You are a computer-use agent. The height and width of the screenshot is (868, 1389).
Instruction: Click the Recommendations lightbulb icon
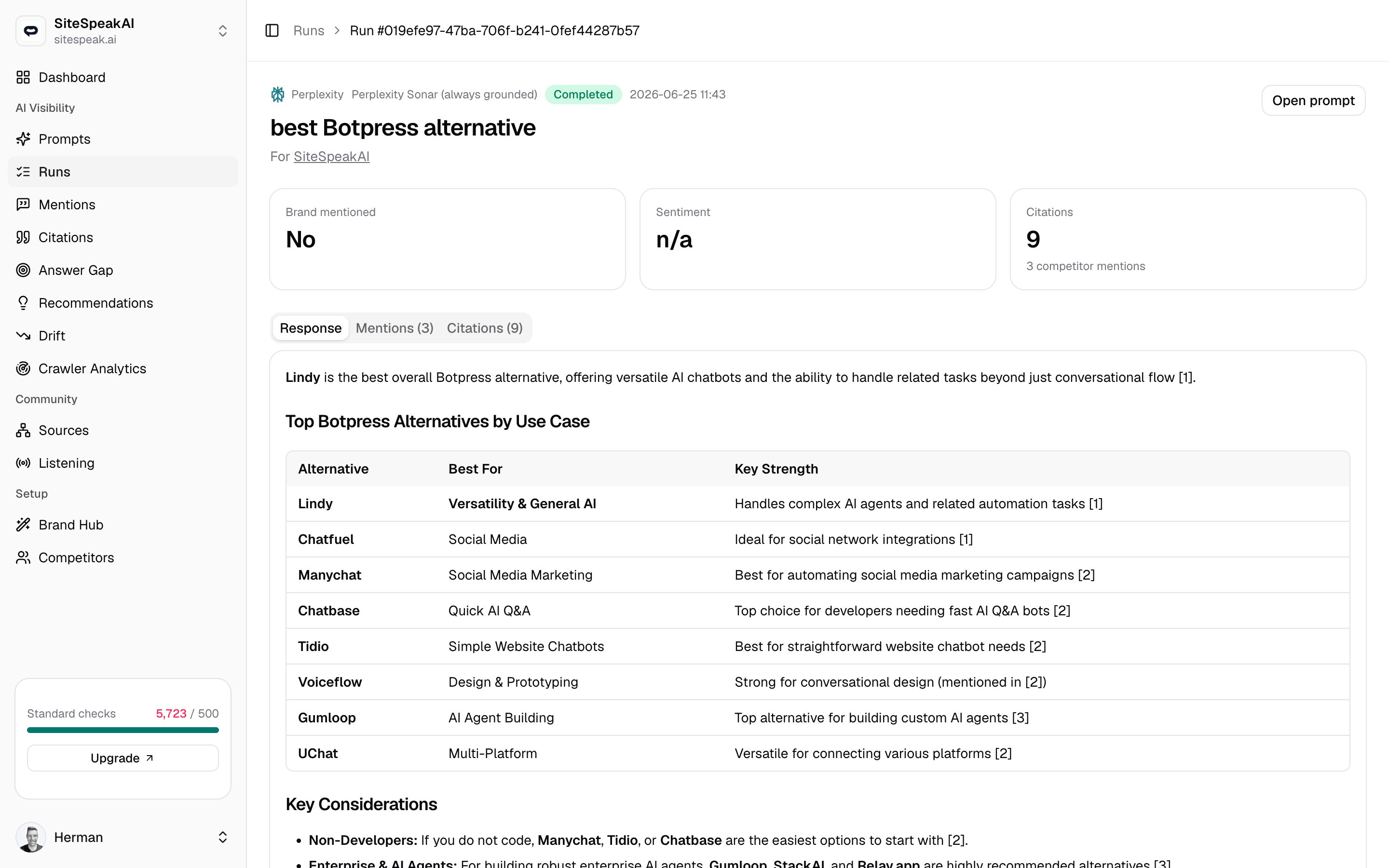[23, 302]
